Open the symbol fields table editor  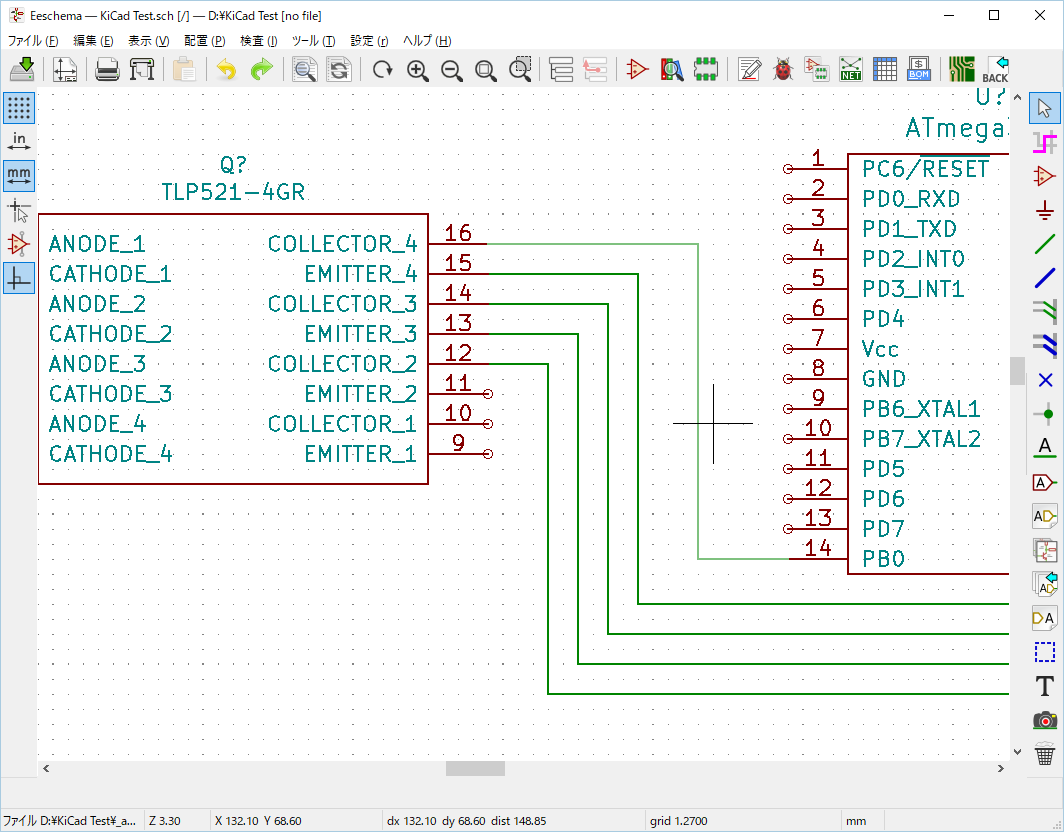coord(885,69)
